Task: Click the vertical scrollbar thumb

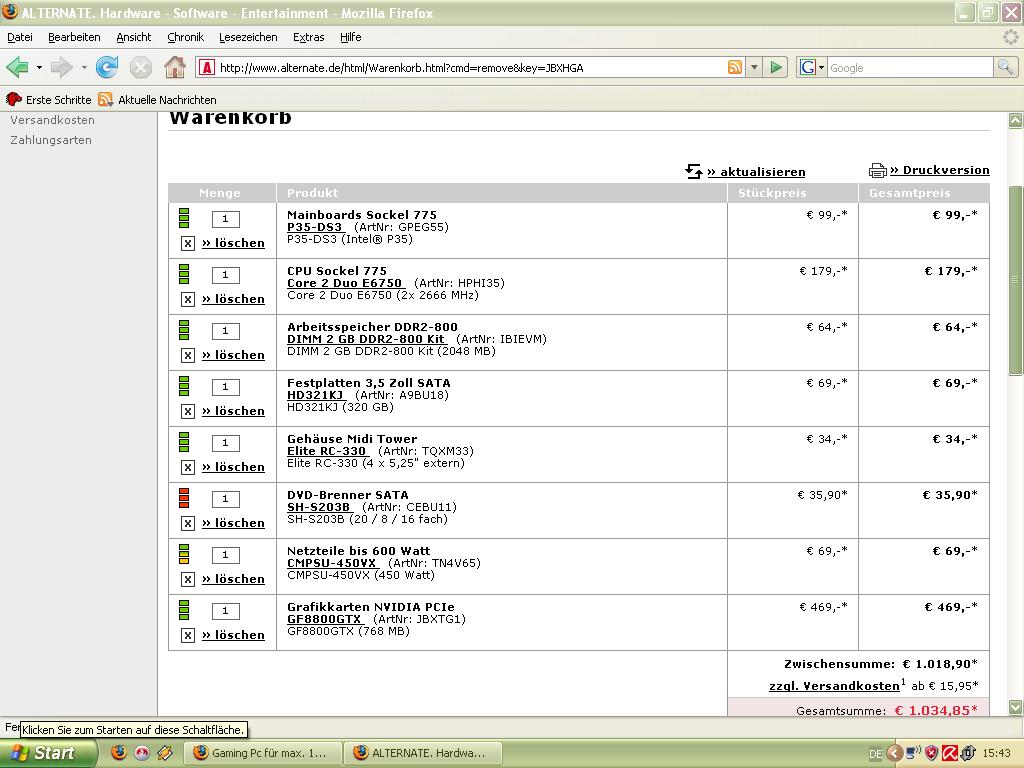Action: point(1015,280)
